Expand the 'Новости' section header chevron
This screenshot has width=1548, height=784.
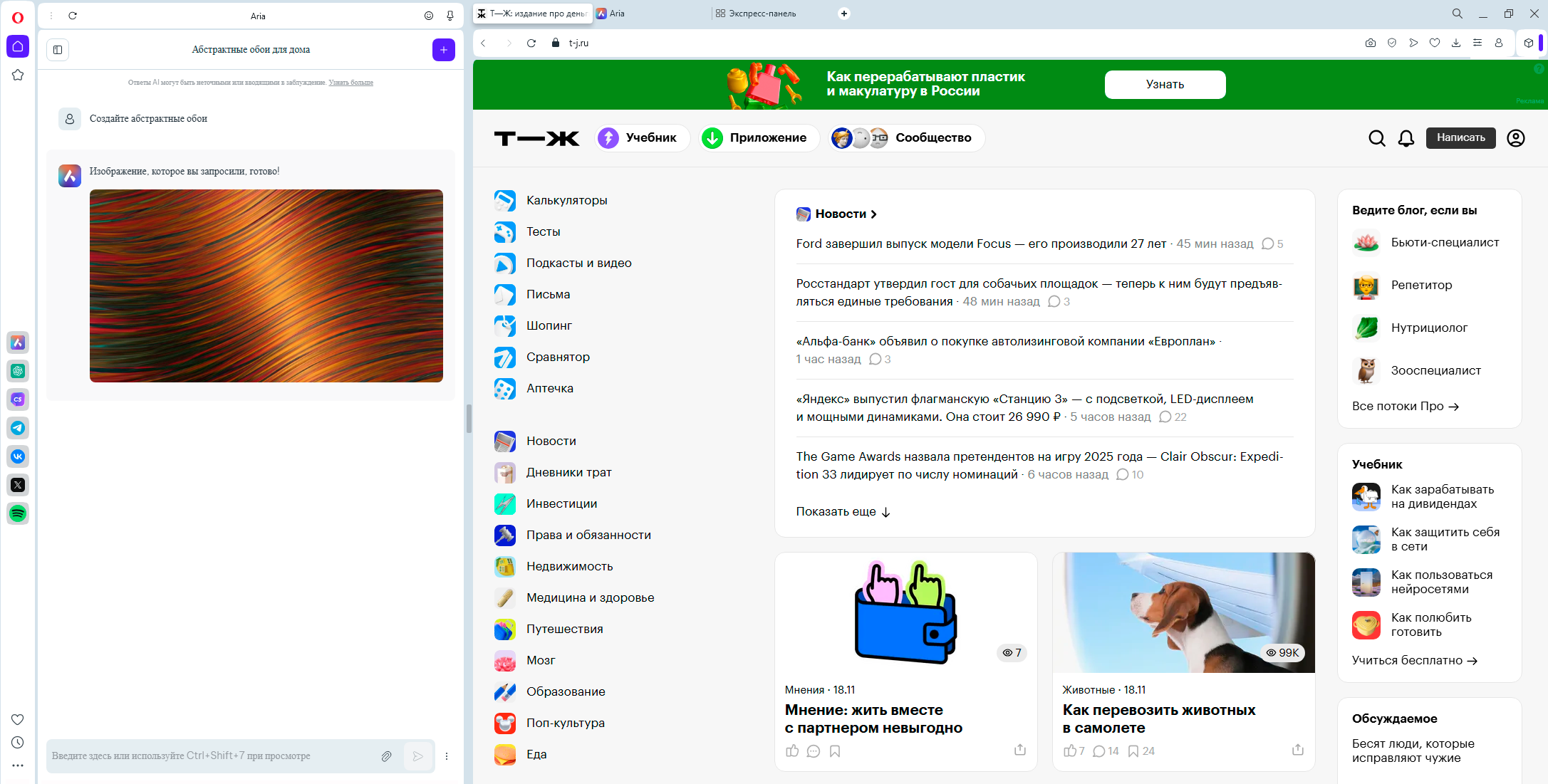[x=873, y=214]
